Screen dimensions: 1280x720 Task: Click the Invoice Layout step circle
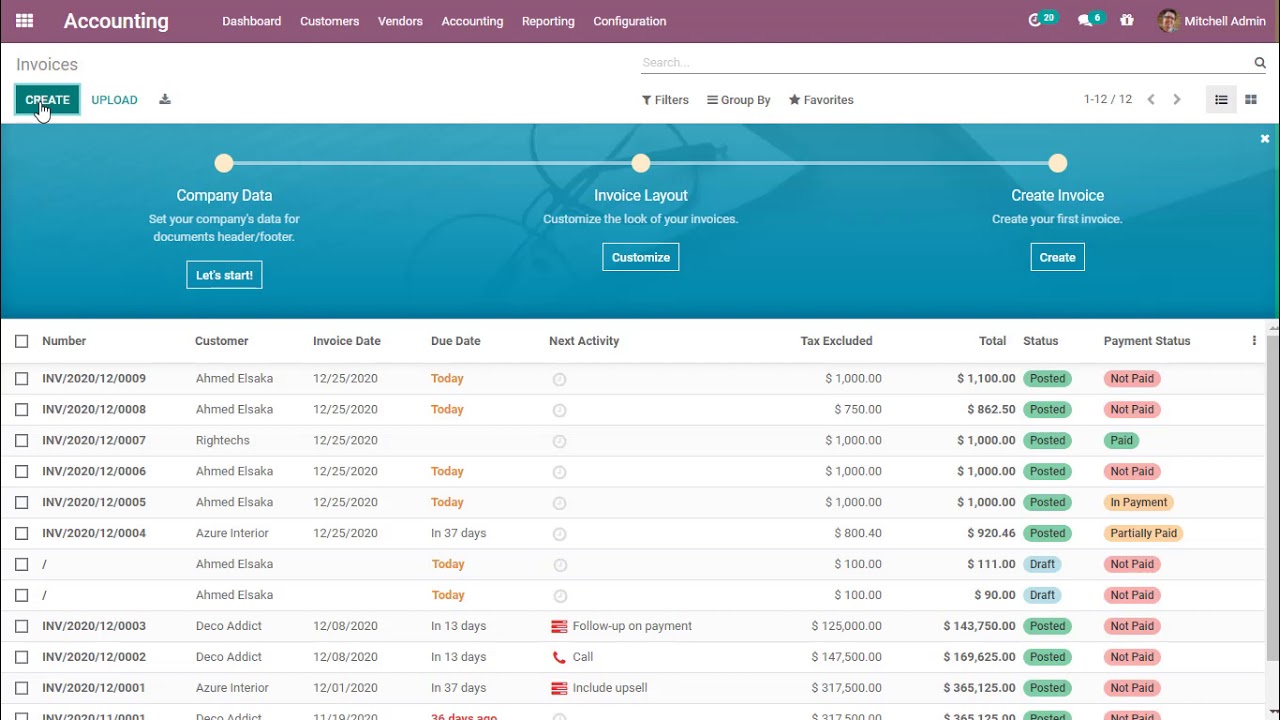[x=641, y=163]
